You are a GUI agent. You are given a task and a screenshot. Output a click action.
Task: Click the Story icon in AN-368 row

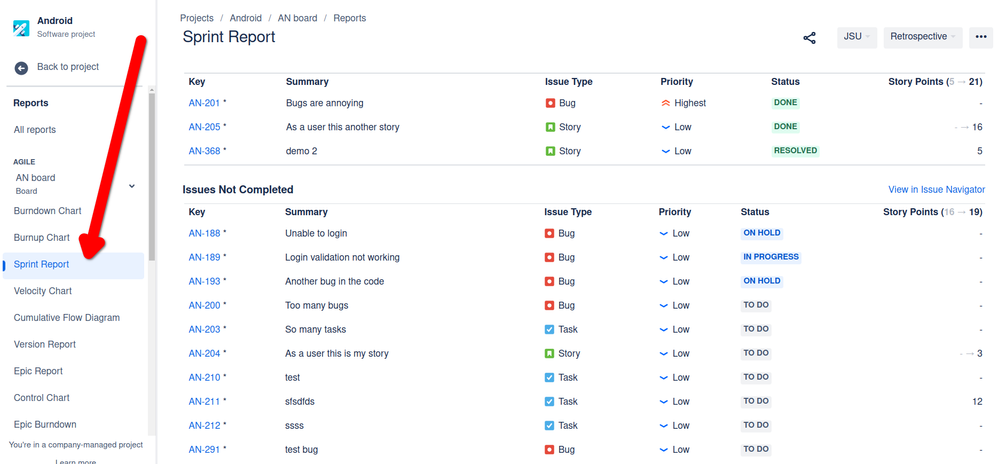point(550,151)
